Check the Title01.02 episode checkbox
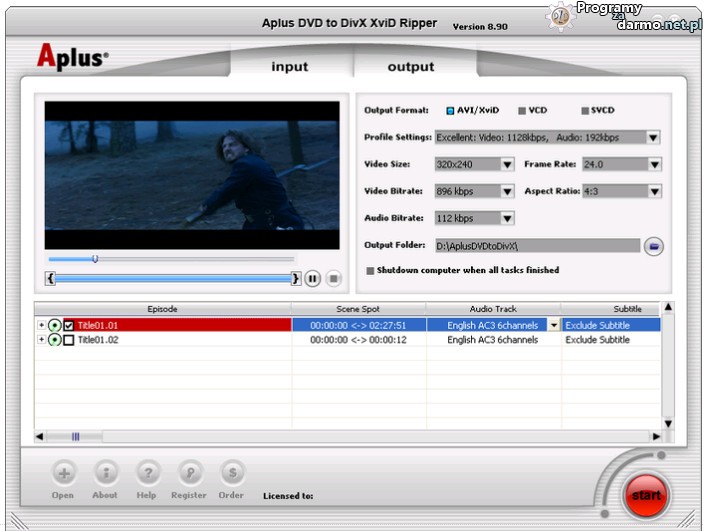Viewport: 704px width, 531px height. click(x=69, y=340)
